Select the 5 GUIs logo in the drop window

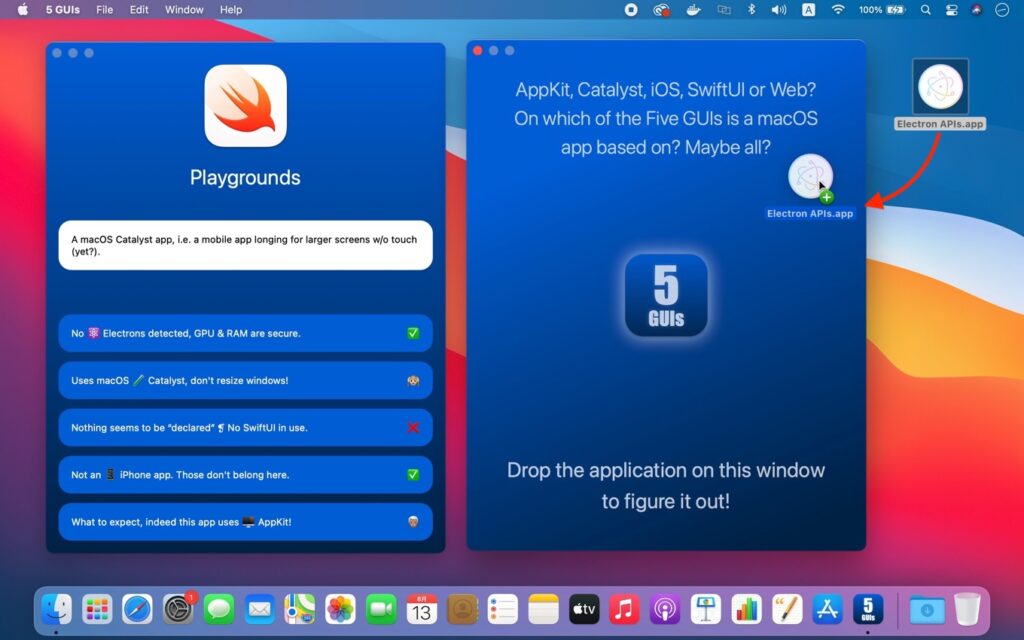665,295
